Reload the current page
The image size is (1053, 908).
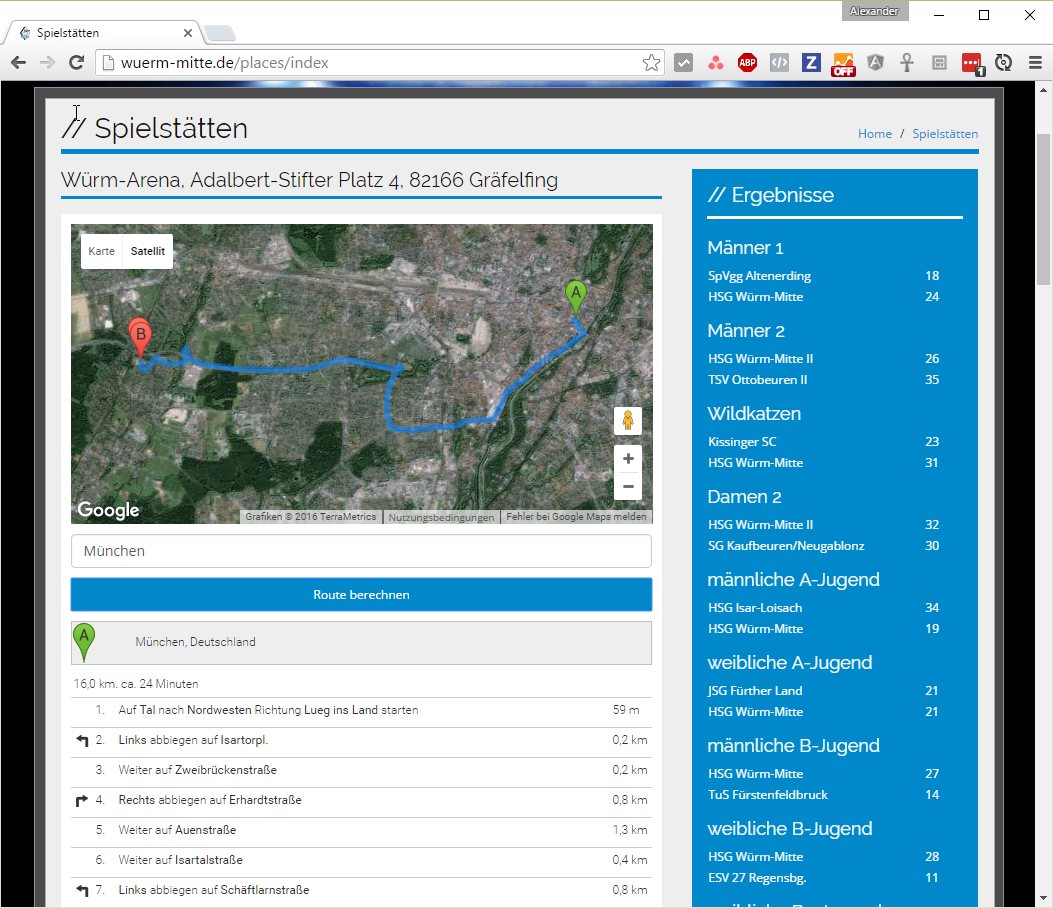pos(75,63)
